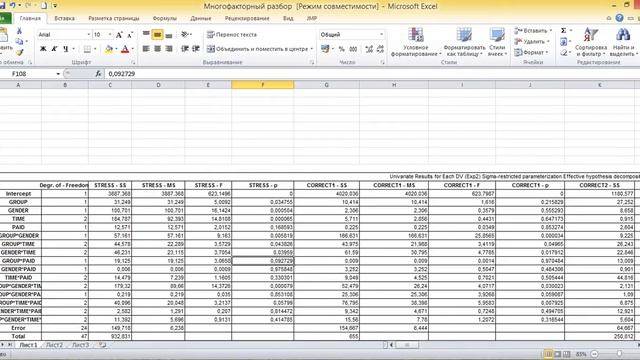Apply percent style format
The height and width of the screenshot is (360, 640).
pyautogui.click(x=342, y=49)
